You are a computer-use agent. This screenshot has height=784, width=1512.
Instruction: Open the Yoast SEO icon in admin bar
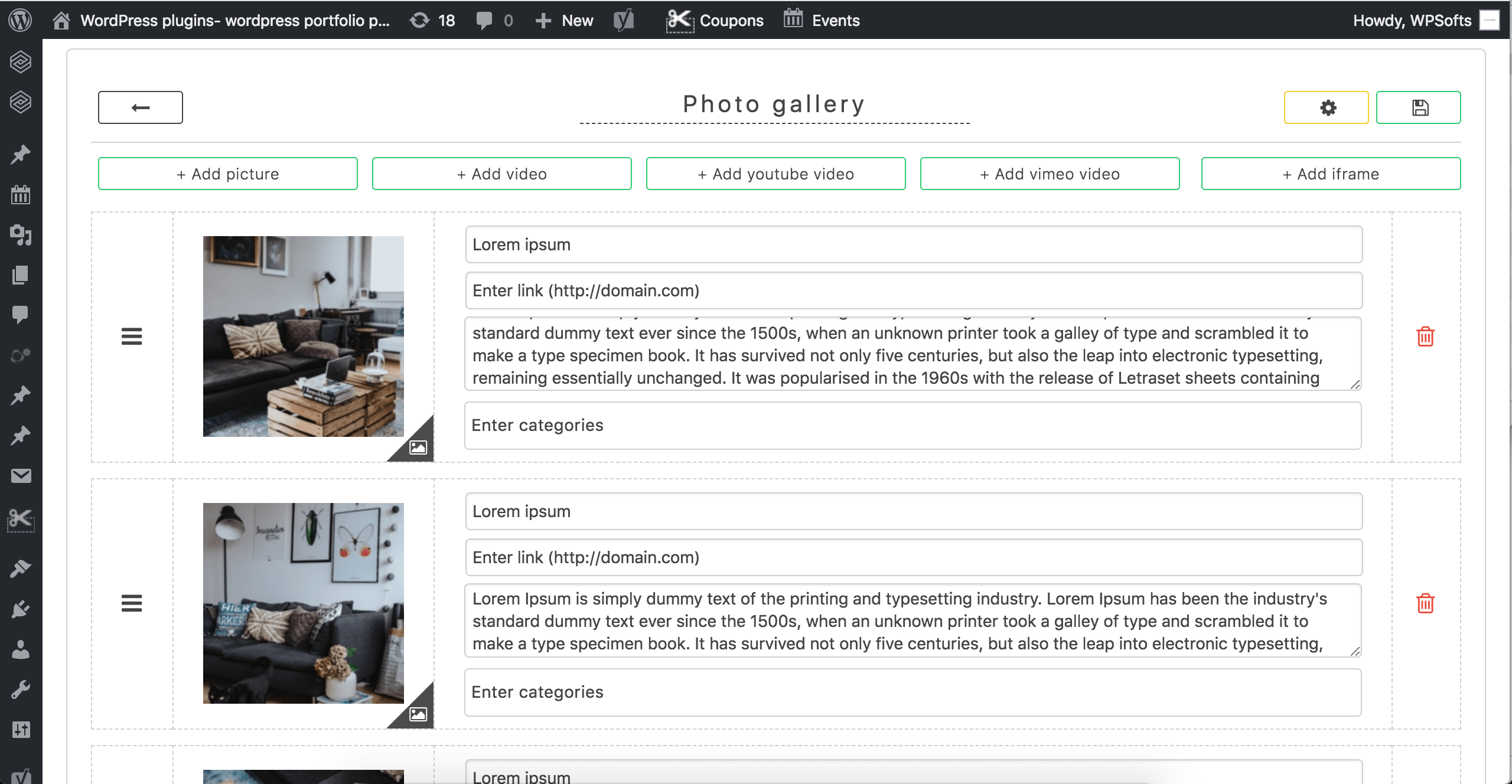(624, 20)
